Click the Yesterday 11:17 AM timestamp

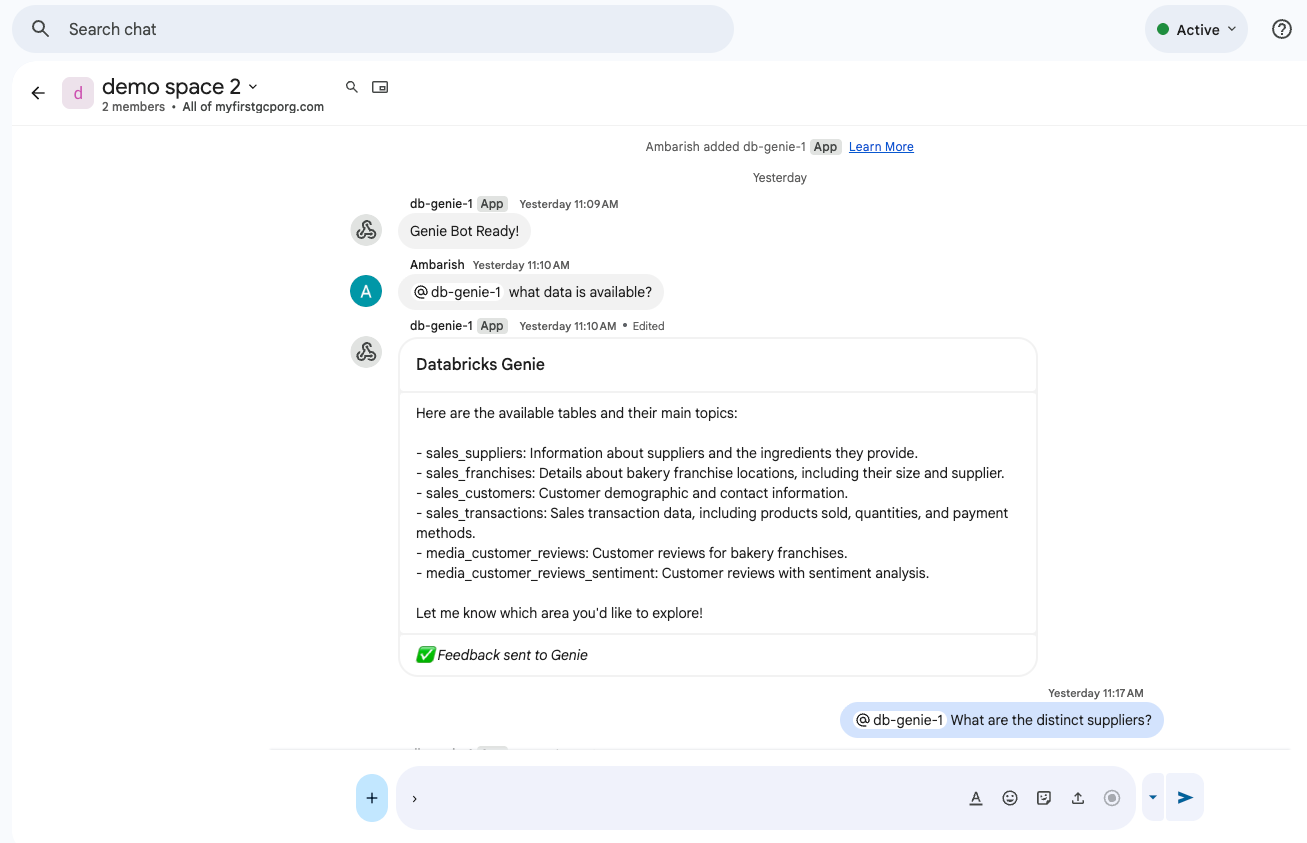tap(1095, 693)
